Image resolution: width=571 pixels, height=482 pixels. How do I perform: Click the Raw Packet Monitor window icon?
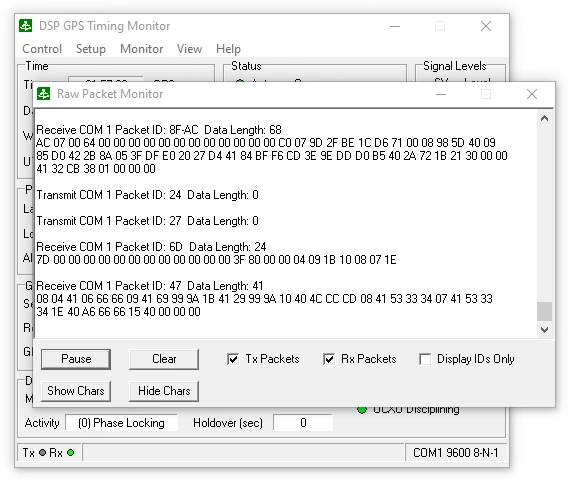pos(44,94)
